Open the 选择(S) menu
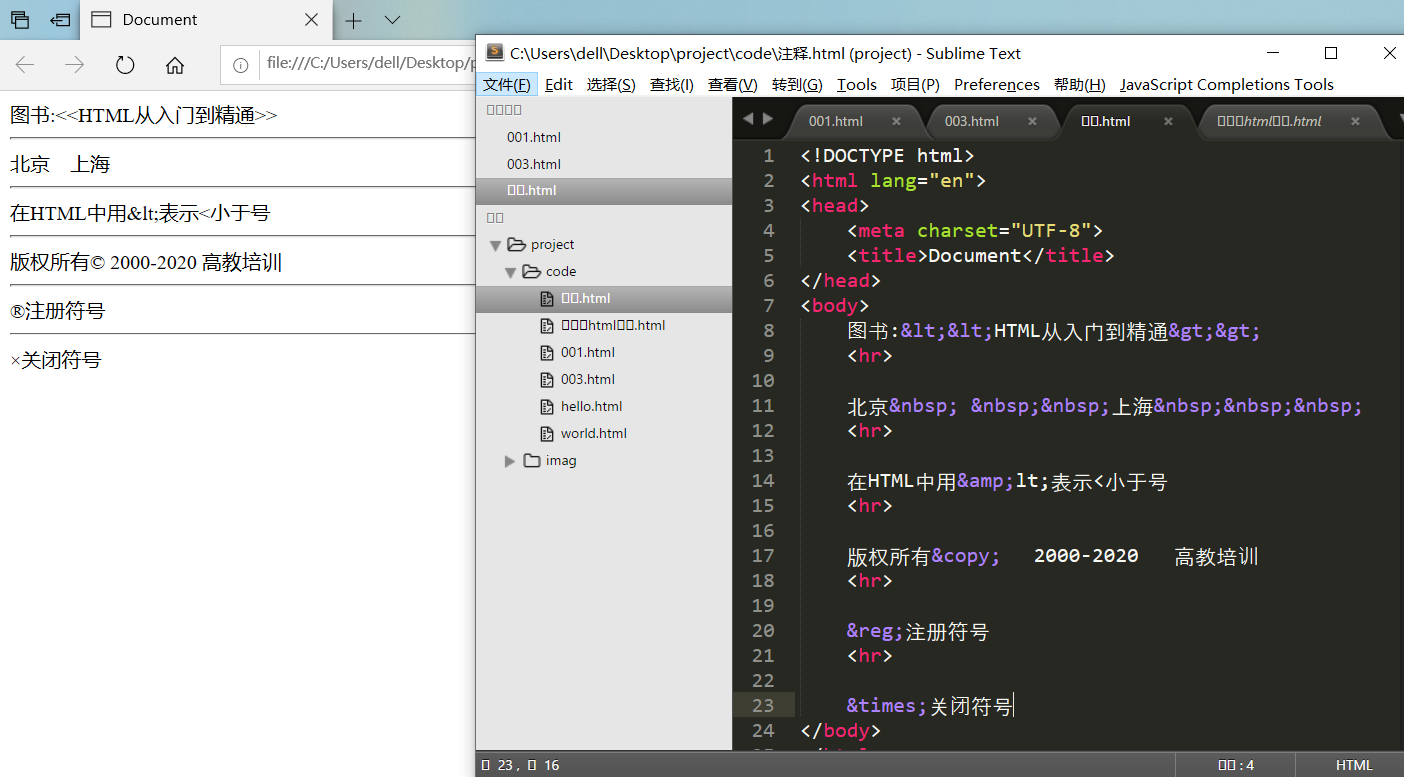The image size is (1404, 777). (611, 84)
